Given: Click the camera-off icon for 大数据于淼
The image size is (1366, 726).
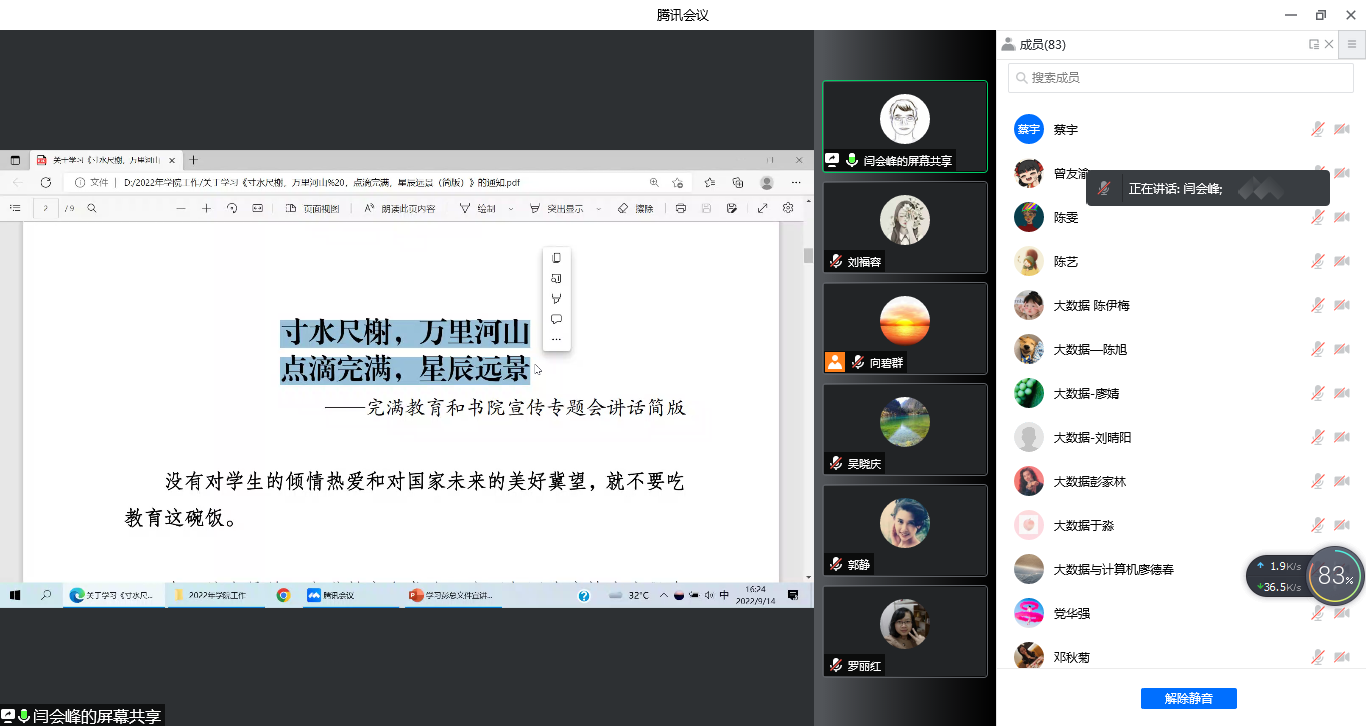Looking at the screenshot, I should (x=1341, y=525).
